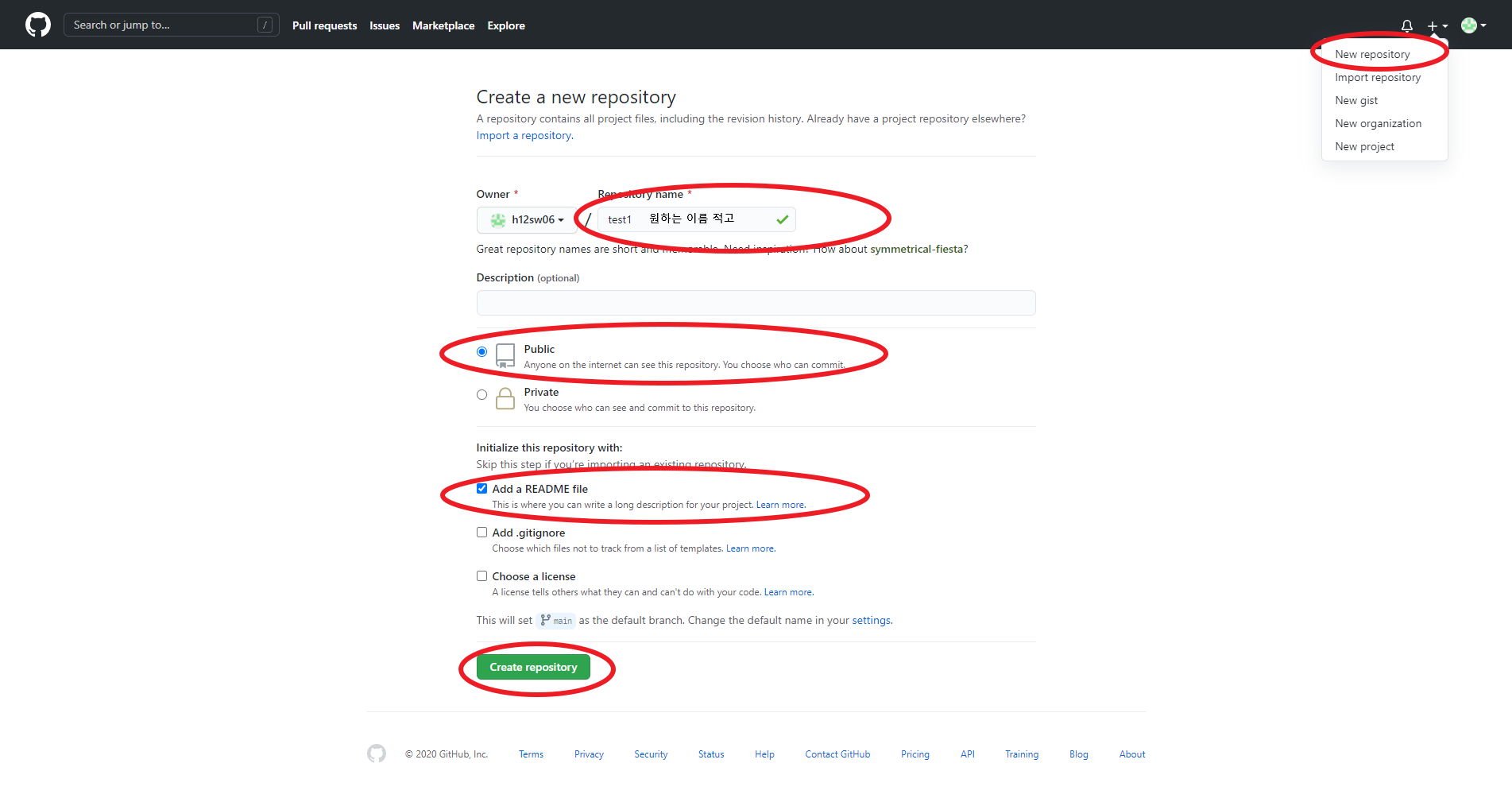This screenshot has width=1512, height=802.
Task: Open Blog link in footer
Action: click(1078, 754)
